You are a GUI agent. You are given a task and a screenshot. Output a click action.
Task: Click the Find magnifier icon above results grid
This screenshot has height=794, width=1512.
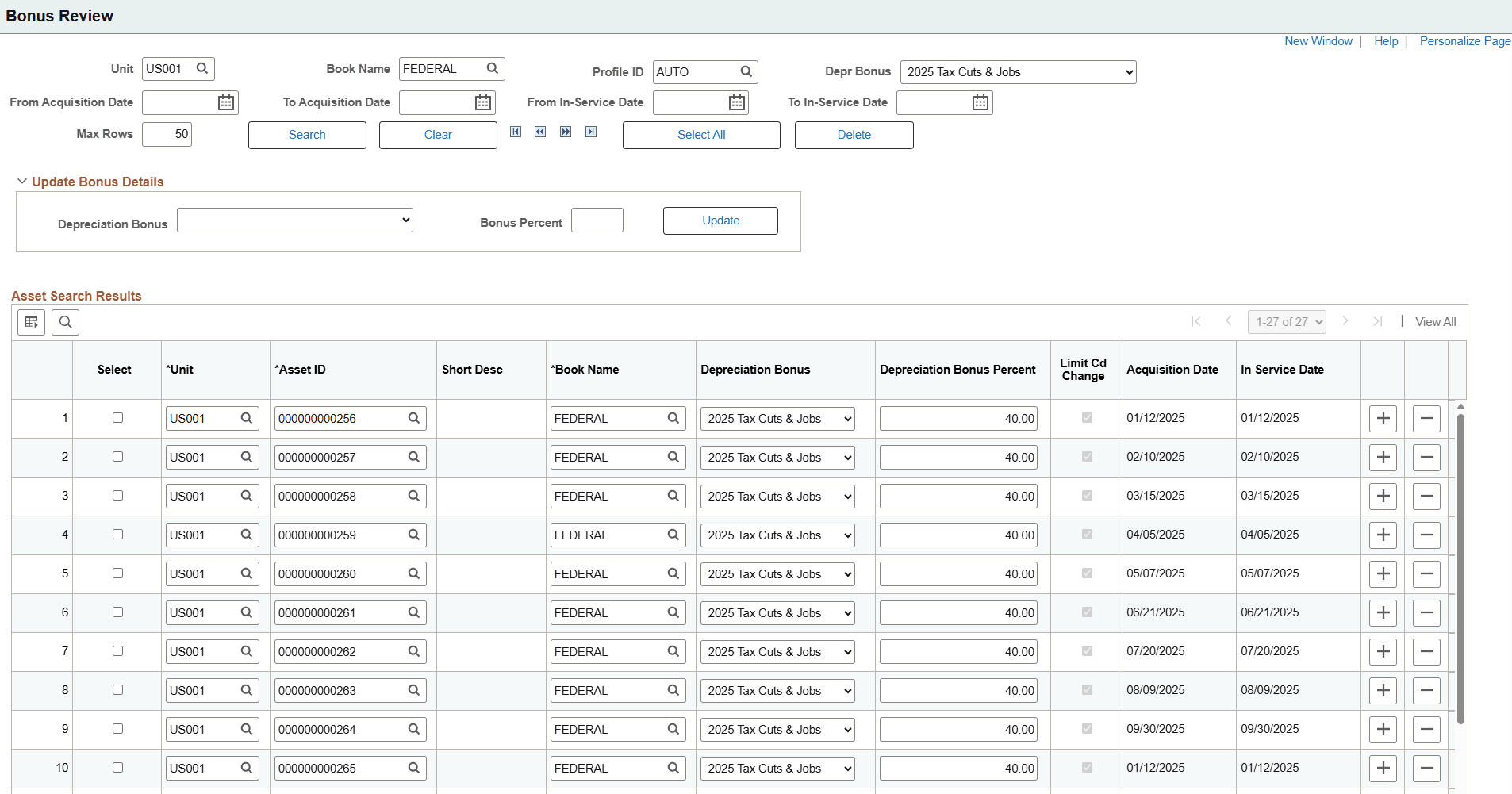coord(66,322)
